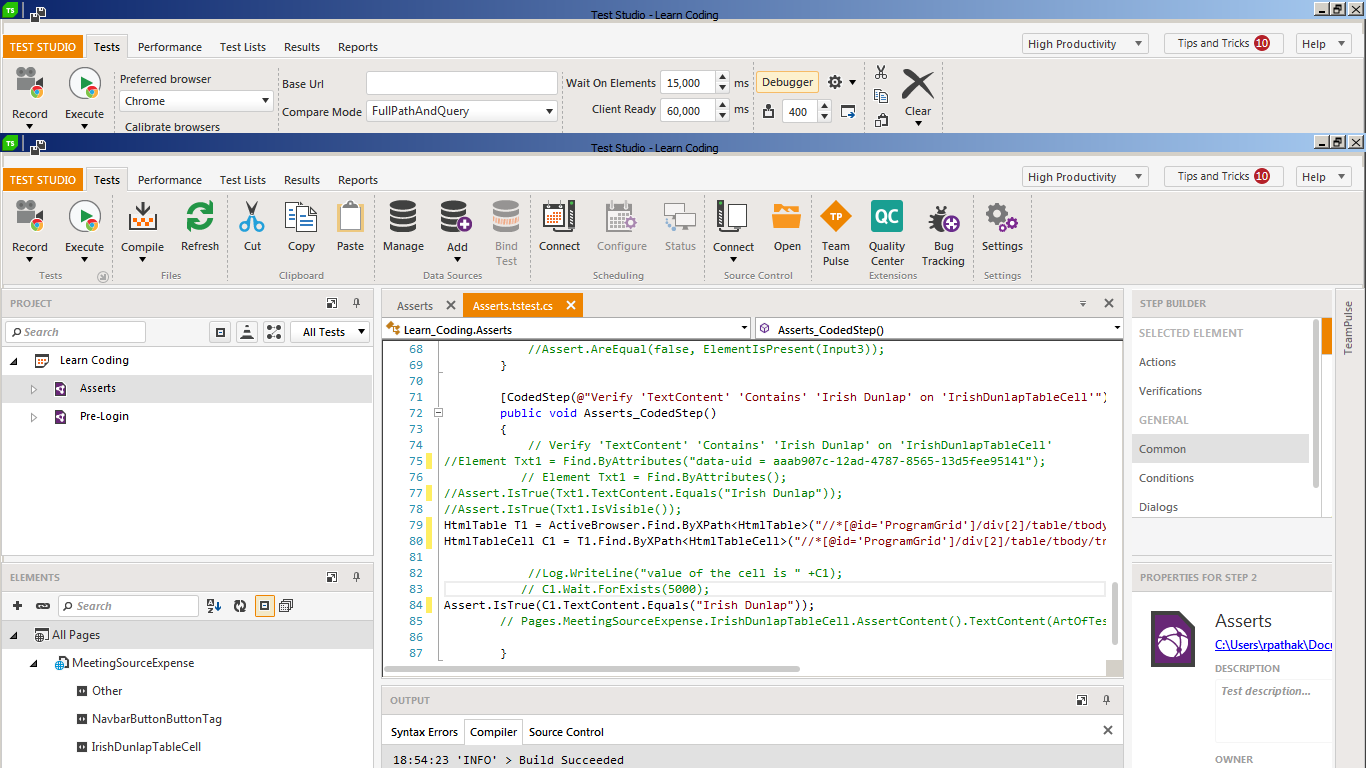Click the Team Pulse extension icon
Viewport: 1366px width, 768px height.
[x=836, y=218]
